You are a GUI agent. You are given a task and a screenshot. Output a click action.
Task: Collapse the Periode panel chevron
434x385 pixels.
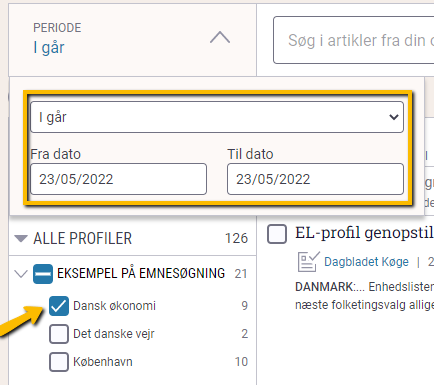tap(220, 37)
